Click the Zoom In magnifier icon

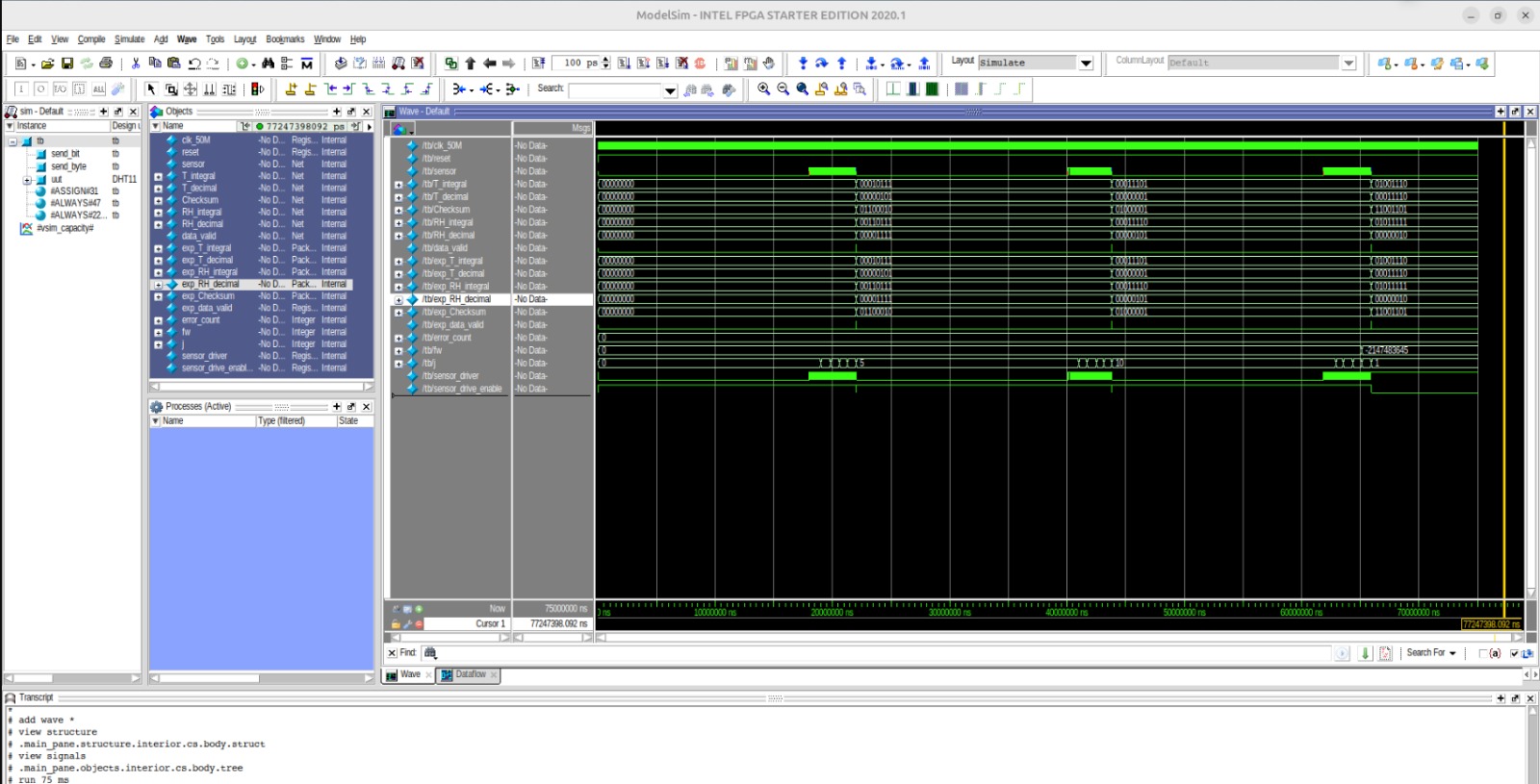coord(763,89)
